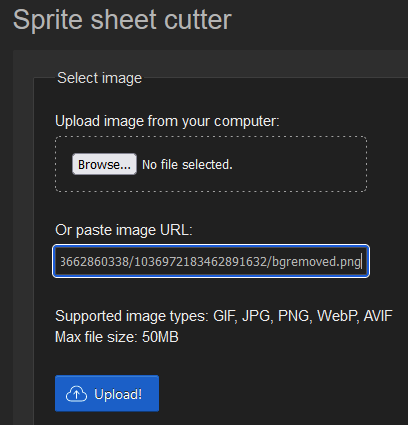408x425 pixels.
Task: Click the 'Sprite sheet cutter' heading
Action: click(122, 20)
